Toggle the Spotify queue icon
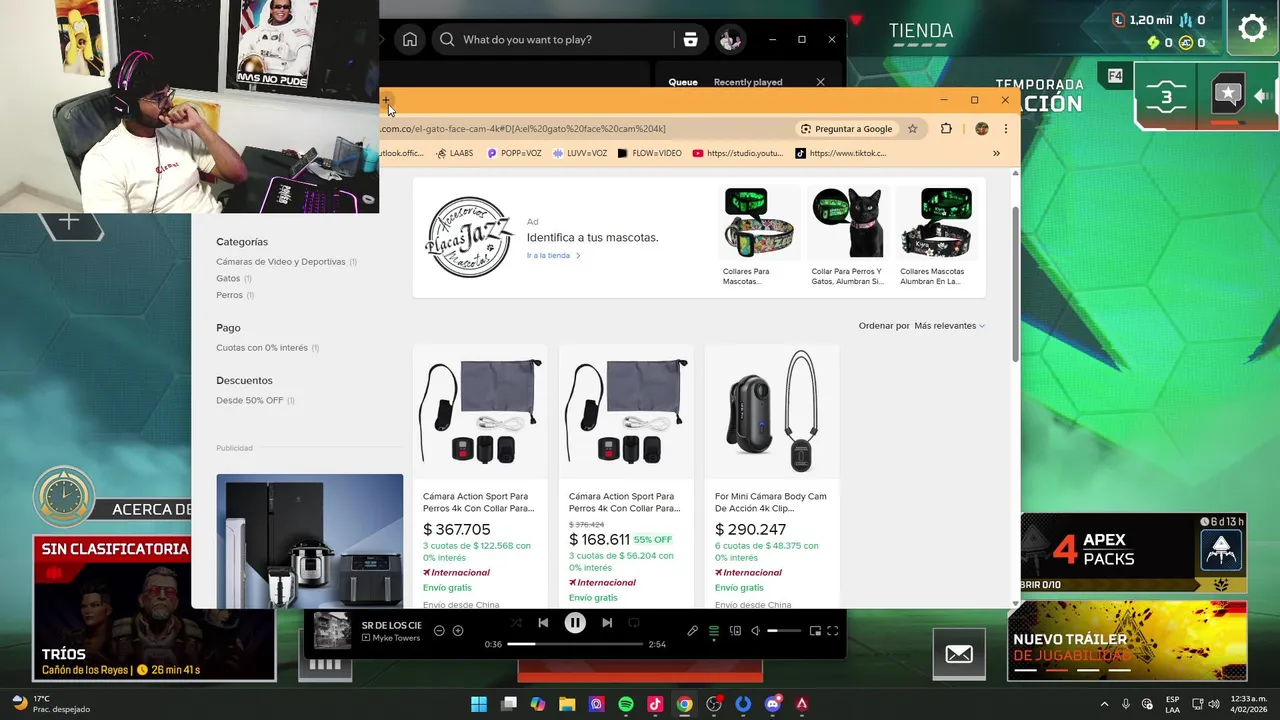Image resolution: width=1280 pixels, height=720 pixels. [714, 631]
